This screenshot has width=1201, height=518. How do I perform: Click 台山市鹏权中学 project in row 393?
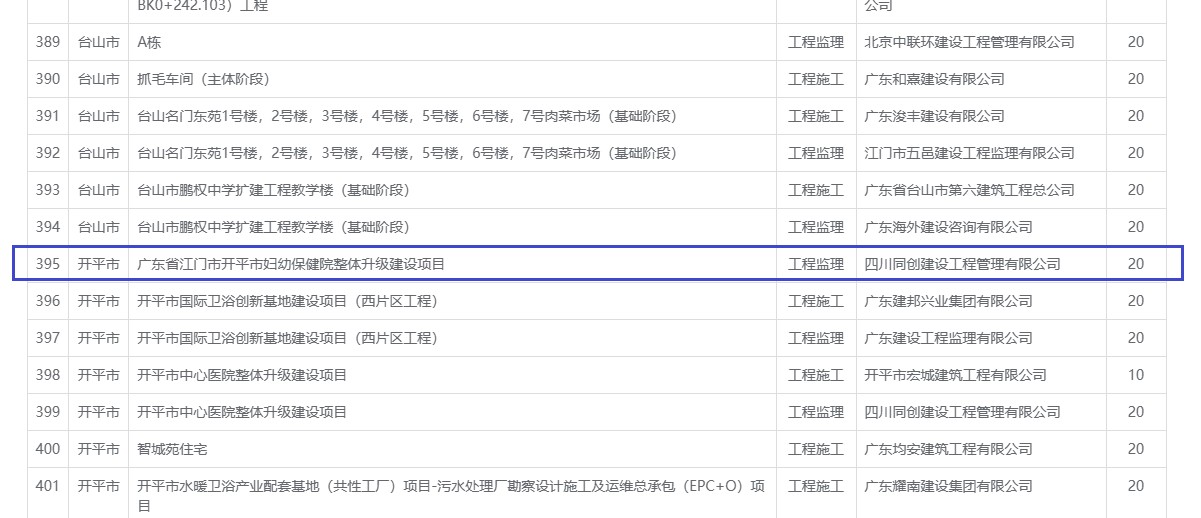(273, 190)
